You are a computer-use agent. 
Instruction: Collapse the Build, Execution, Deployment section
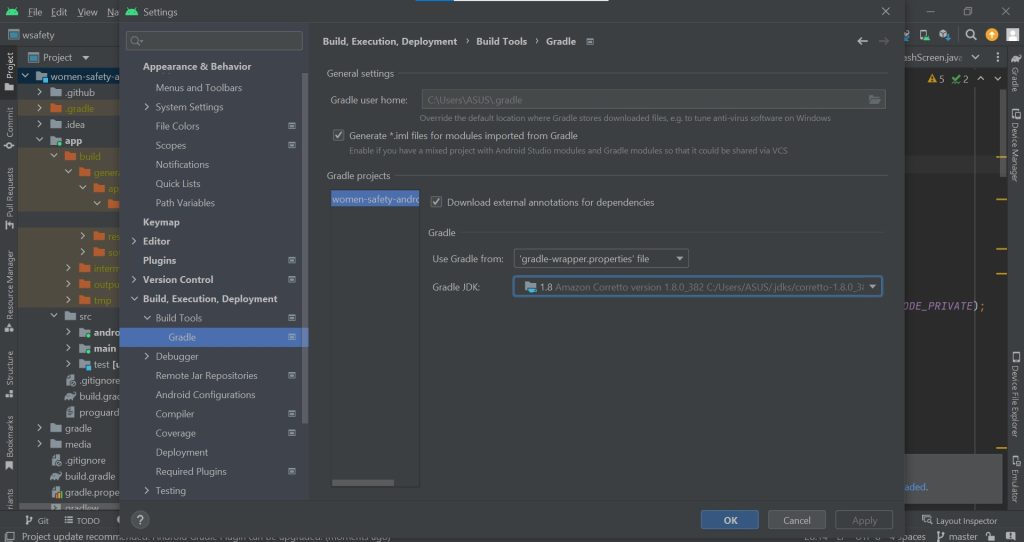[134, 299]
